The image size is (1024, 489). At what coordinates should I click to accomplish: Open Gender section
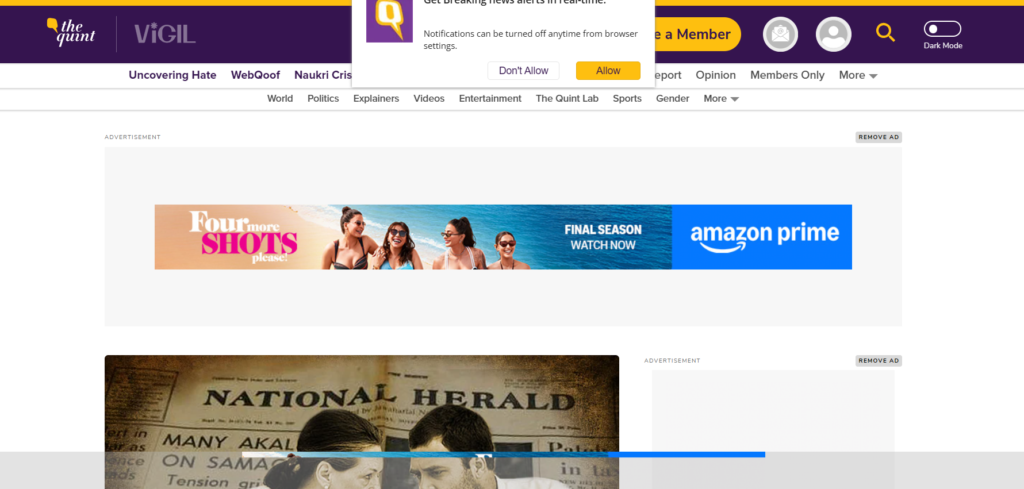pos(673,99)
